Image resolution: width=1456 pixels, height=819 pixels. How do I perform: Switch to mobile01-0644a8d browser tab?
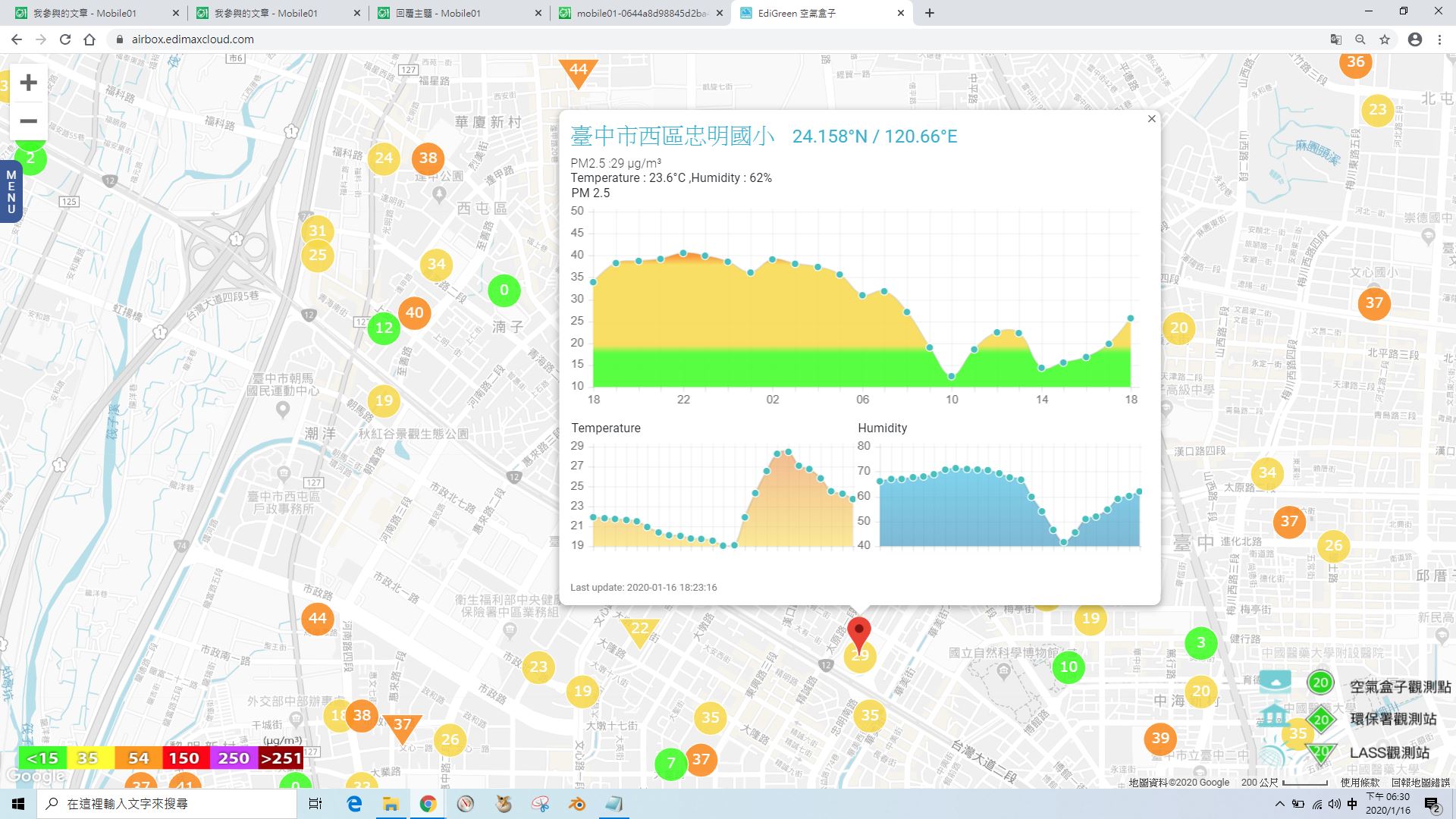pos(641,13)
